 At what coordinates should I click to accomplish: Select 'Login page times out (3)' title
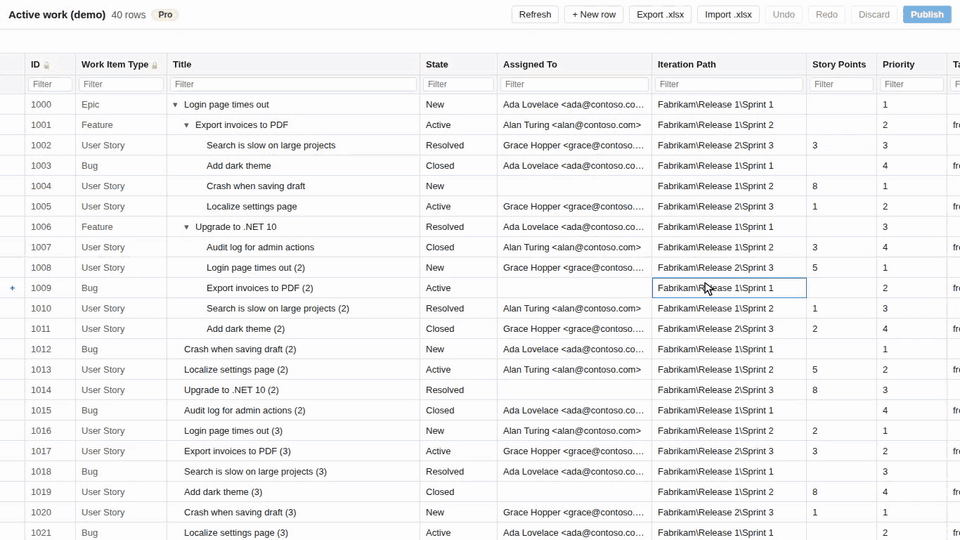[x=233, y=431]
